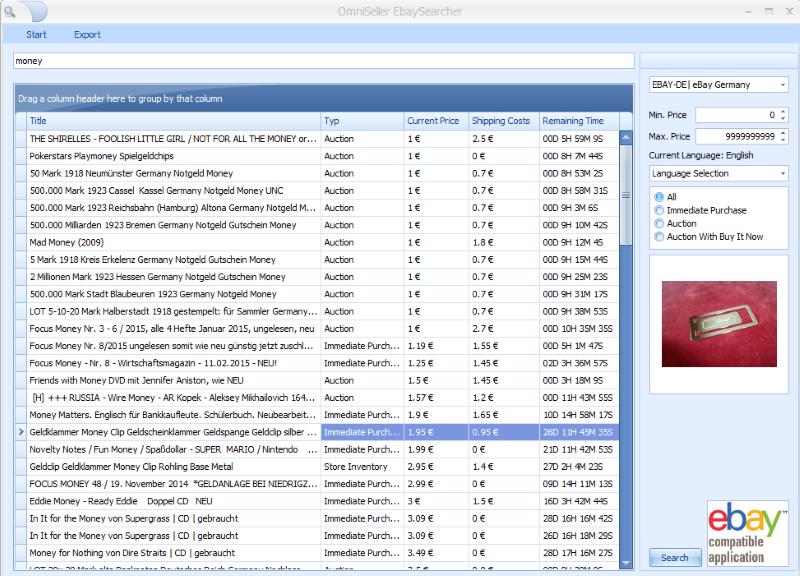Click the Max. Price input field
This screenshot has width=800, height=576.
[736, 136]
